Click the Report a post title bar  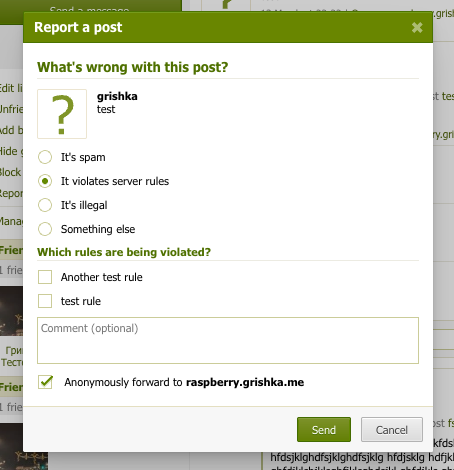pos(228,27)
